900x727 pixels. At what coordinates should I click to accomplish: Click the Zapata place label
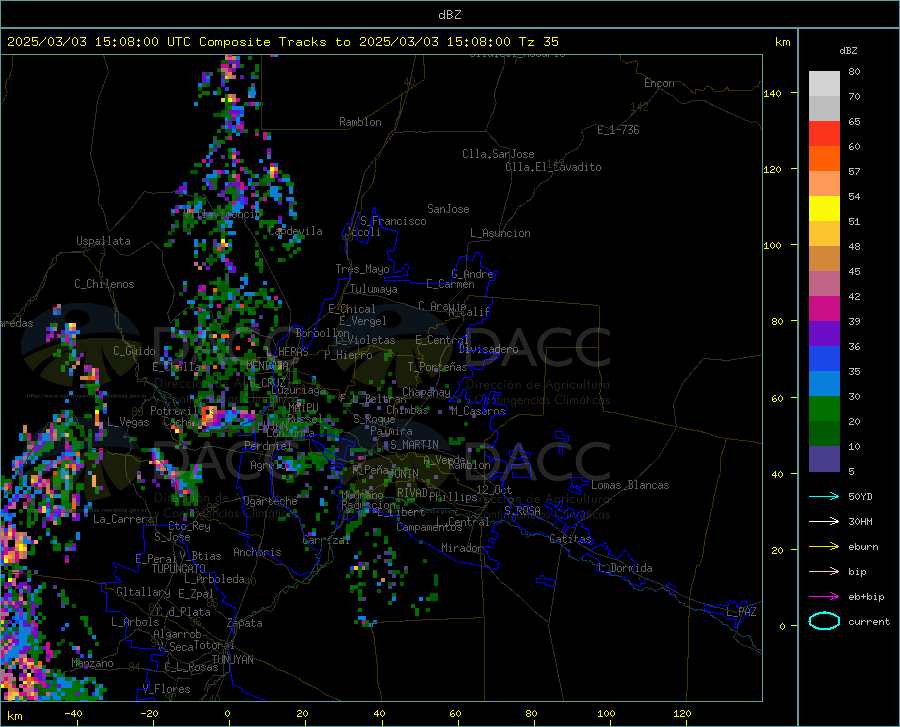[x=245, y=623]
